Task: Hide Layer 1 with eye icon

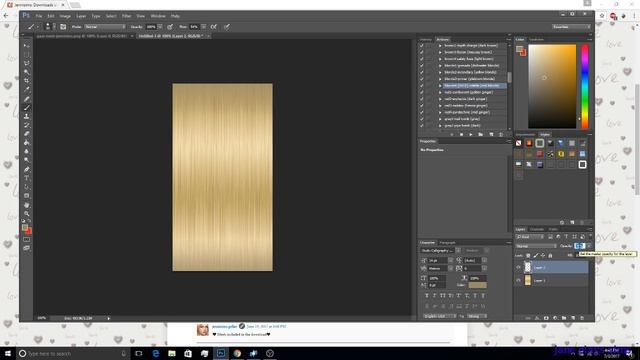Action: click(518, 280)
